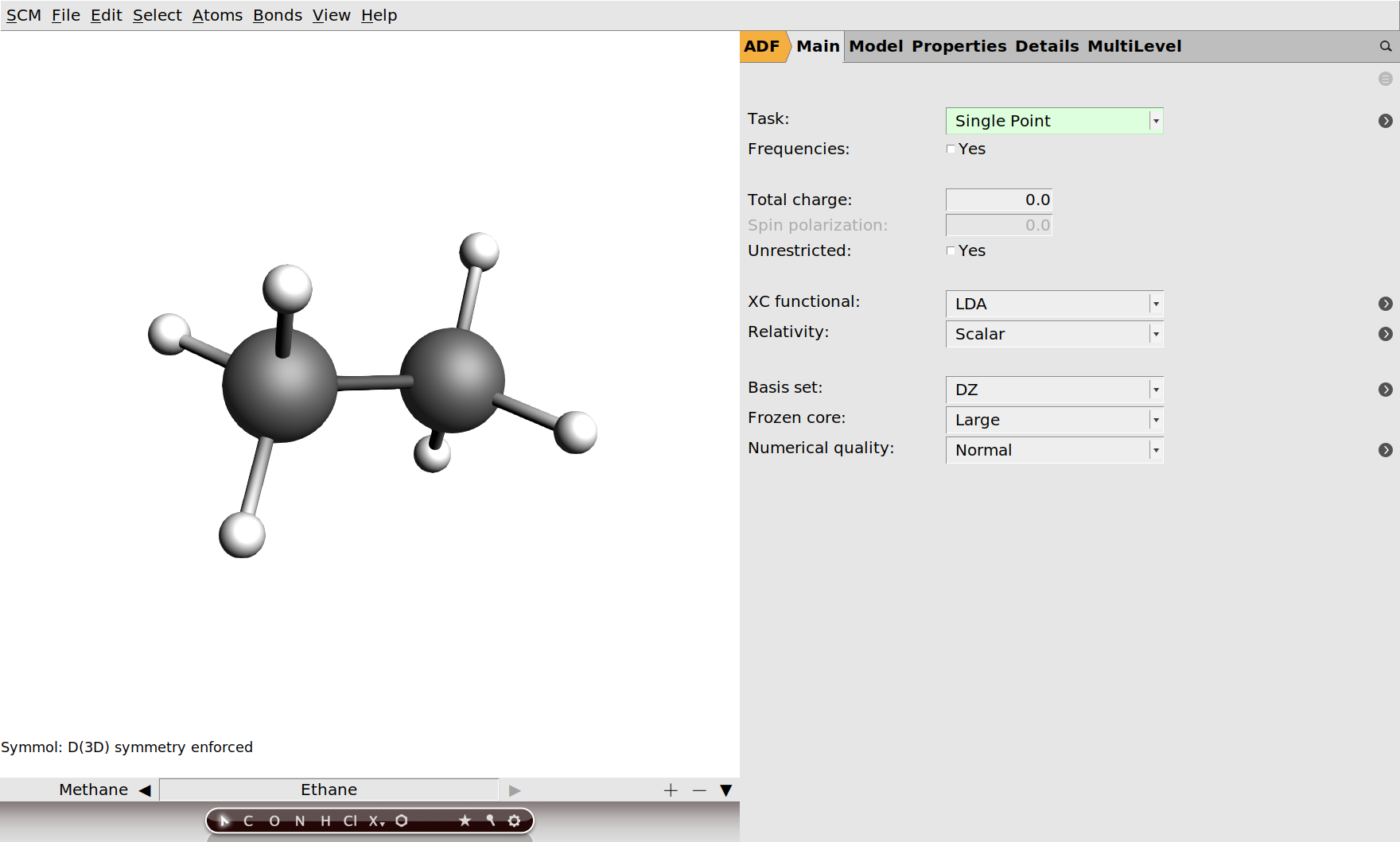The width and height of the screenshot is (1400, 842).
Task: Select Chlorine from the element bar
Action: pyautogui.click(x=351, y=821)
